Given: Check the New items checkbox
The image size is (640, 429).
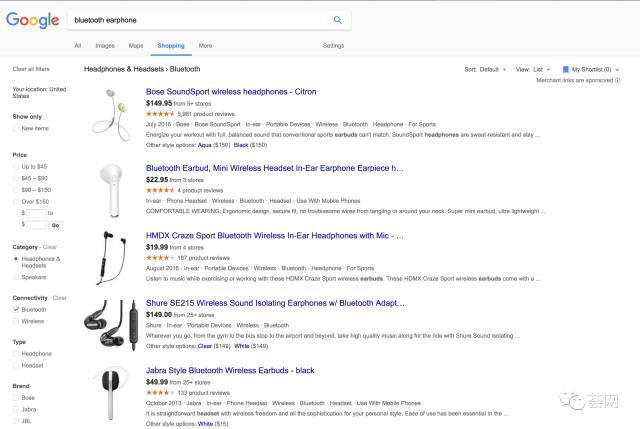Looking at the screenshot, I should pos(16,128).
